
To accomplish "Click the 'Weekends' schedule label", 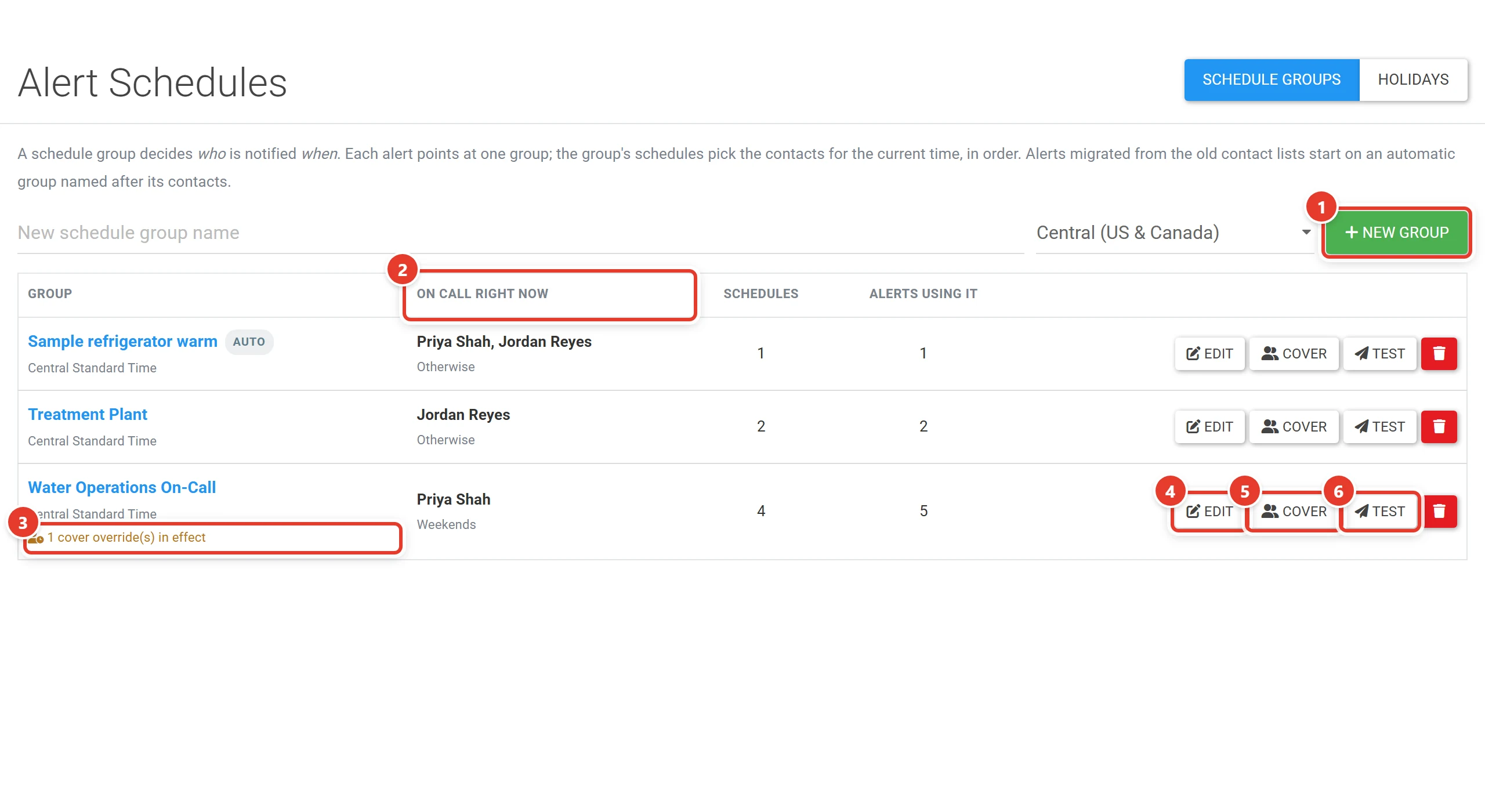I will coord(446,524).
